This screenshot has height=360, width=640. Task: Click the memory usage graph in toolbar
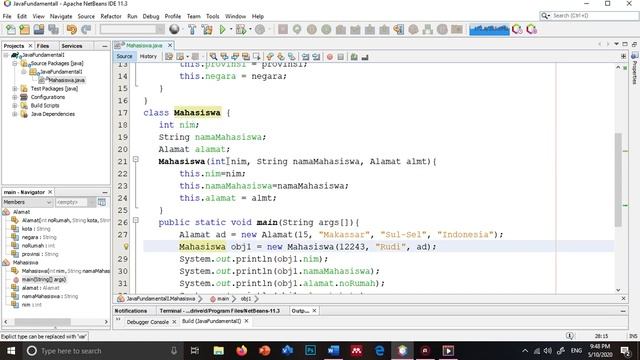[x=489, y=29]
